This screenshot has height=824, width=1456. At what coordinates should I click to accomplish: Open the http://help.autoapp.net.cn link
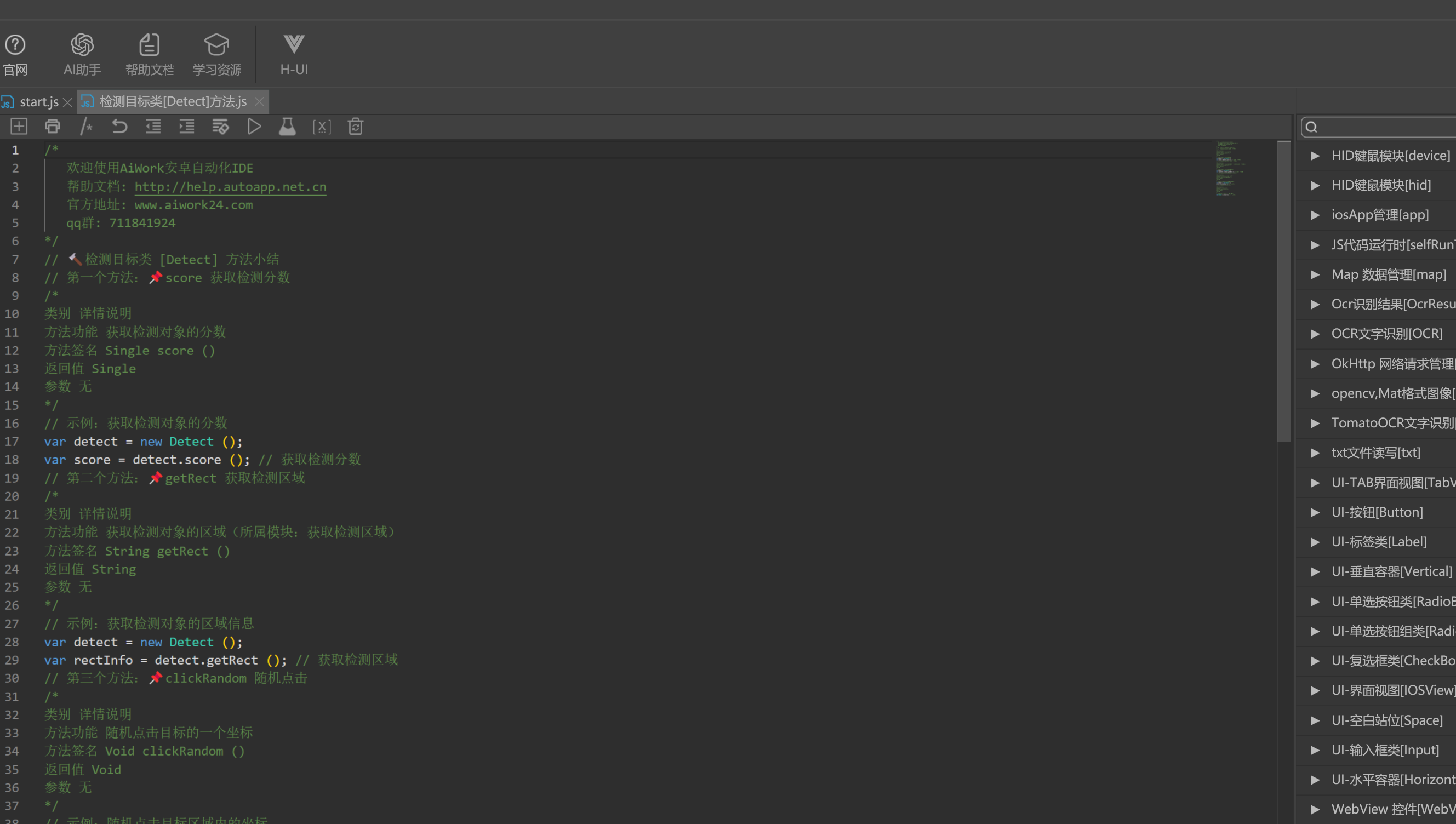[230, 187]
